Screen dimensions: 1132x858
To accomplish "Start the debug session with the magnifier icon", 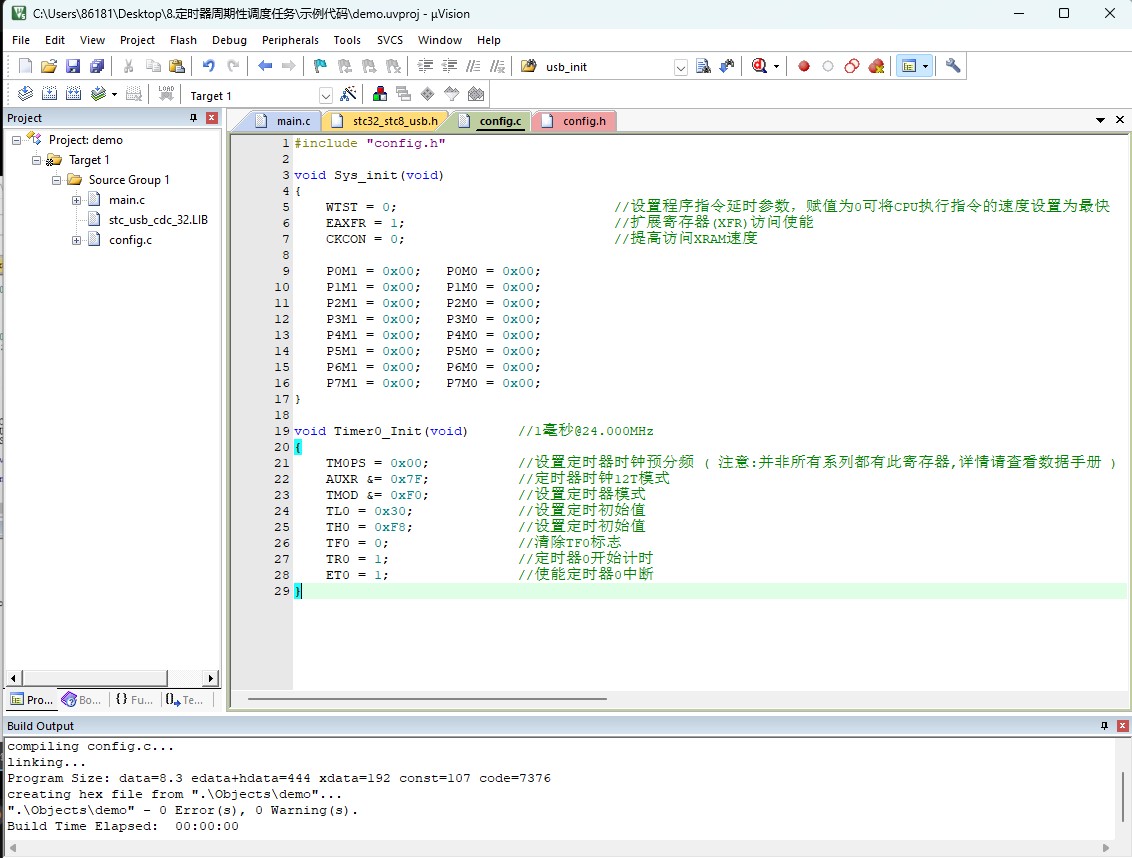I will tap(759, 66).
